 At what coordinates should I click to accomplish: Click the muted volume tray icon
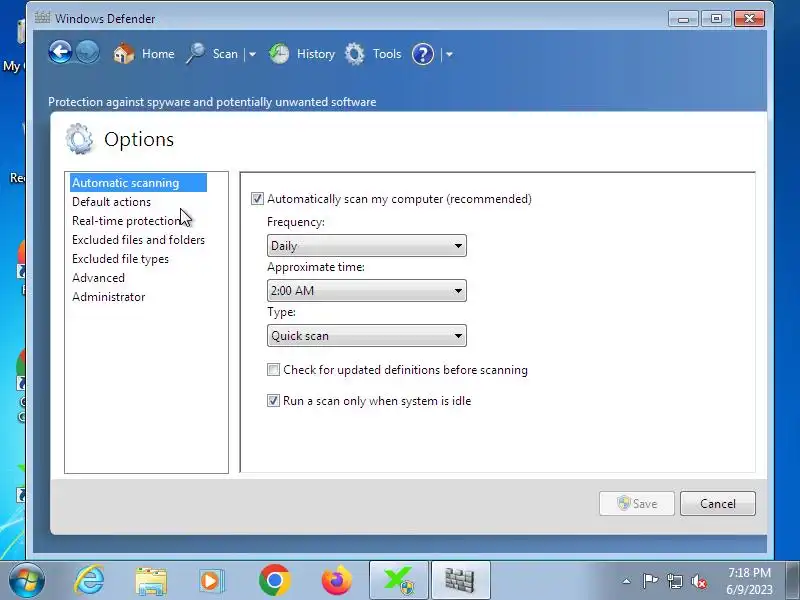(699, 581)
